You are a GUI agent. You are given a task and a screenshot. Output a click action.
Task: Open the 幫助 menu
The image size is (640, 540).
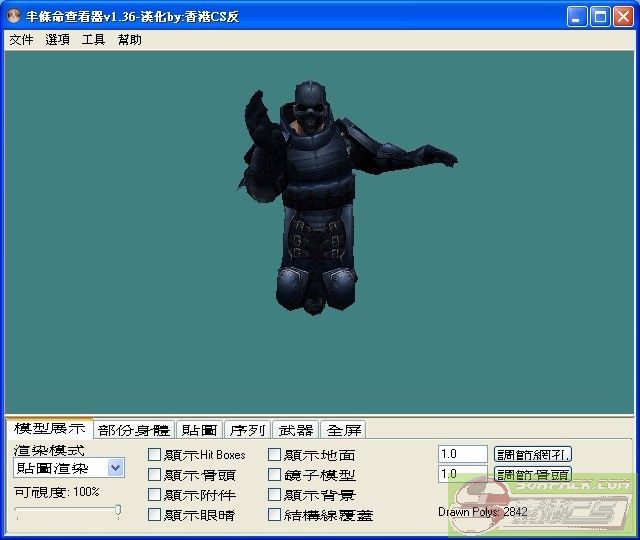[129, 40]
